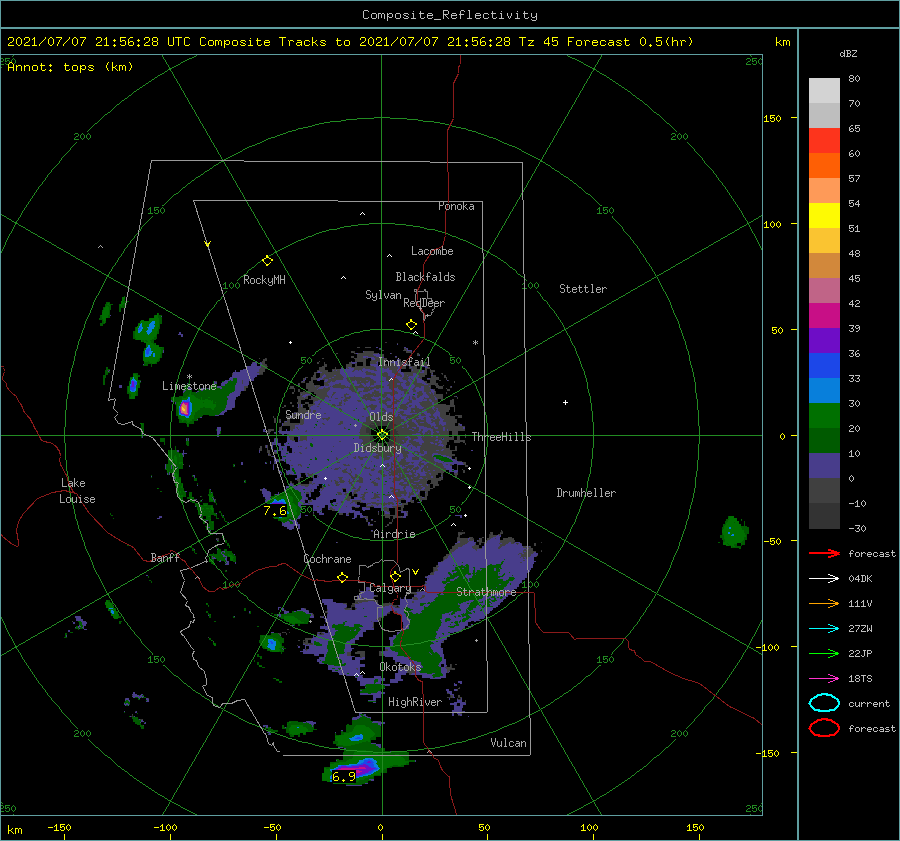Click the red forecast arrow in legend
Screen dimensions: 900x841
coord(824,553)
